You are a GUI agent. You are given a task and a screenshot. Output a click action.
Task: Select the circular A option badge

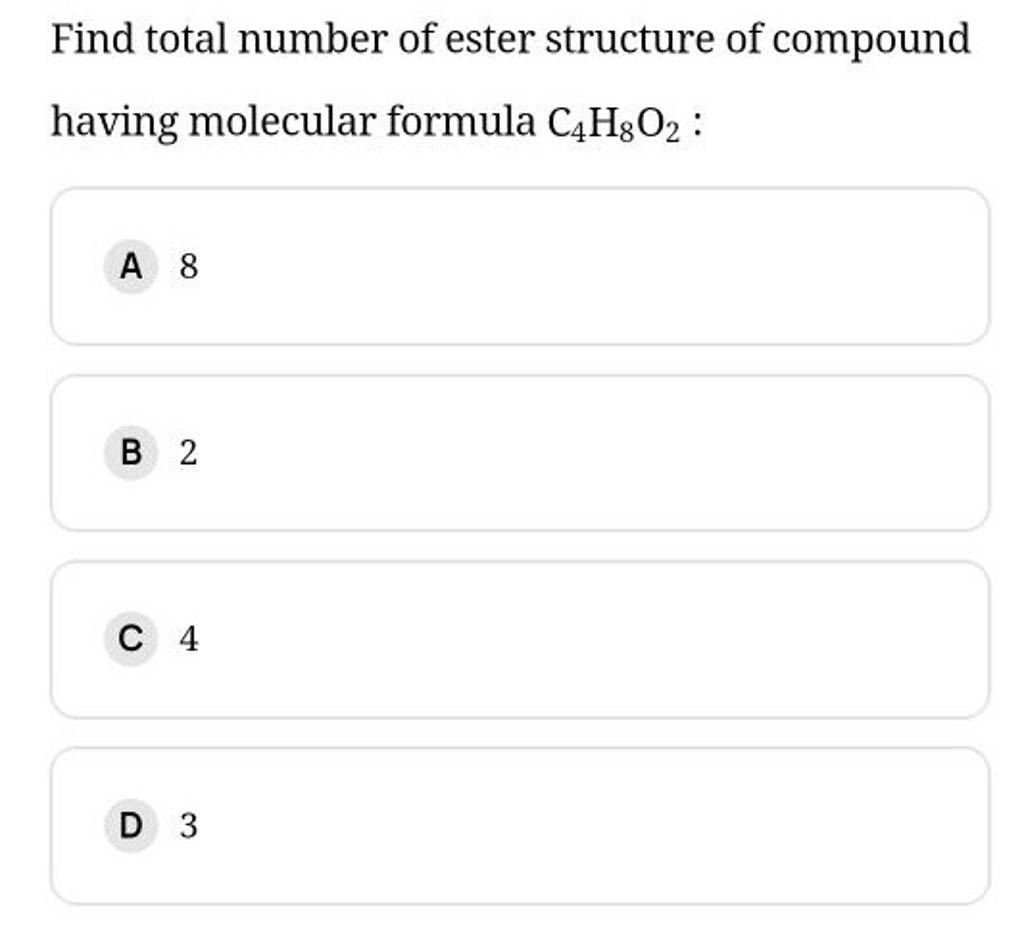131,266
